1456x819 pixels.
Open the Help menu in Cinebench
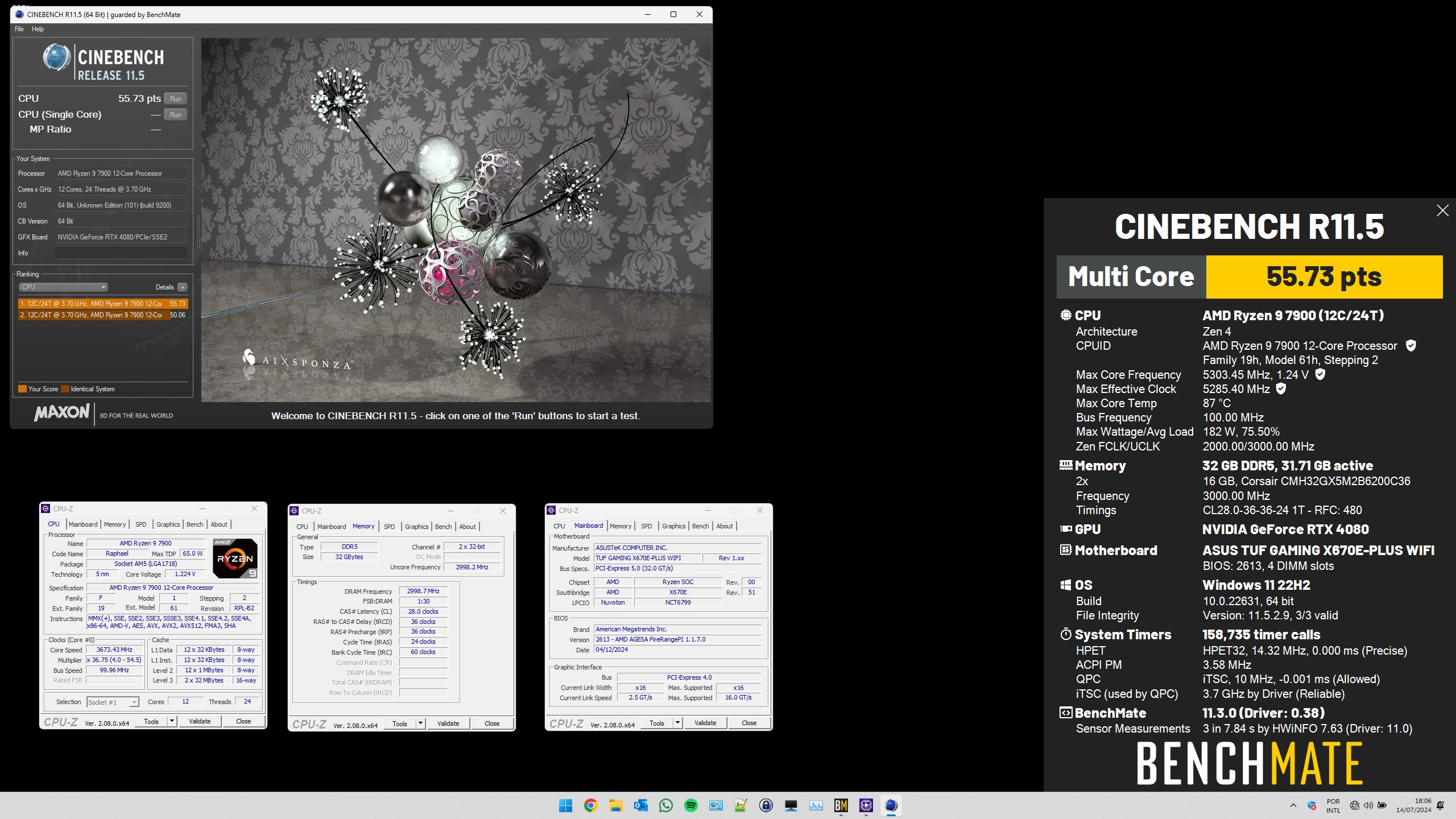(x=38, y=29)
